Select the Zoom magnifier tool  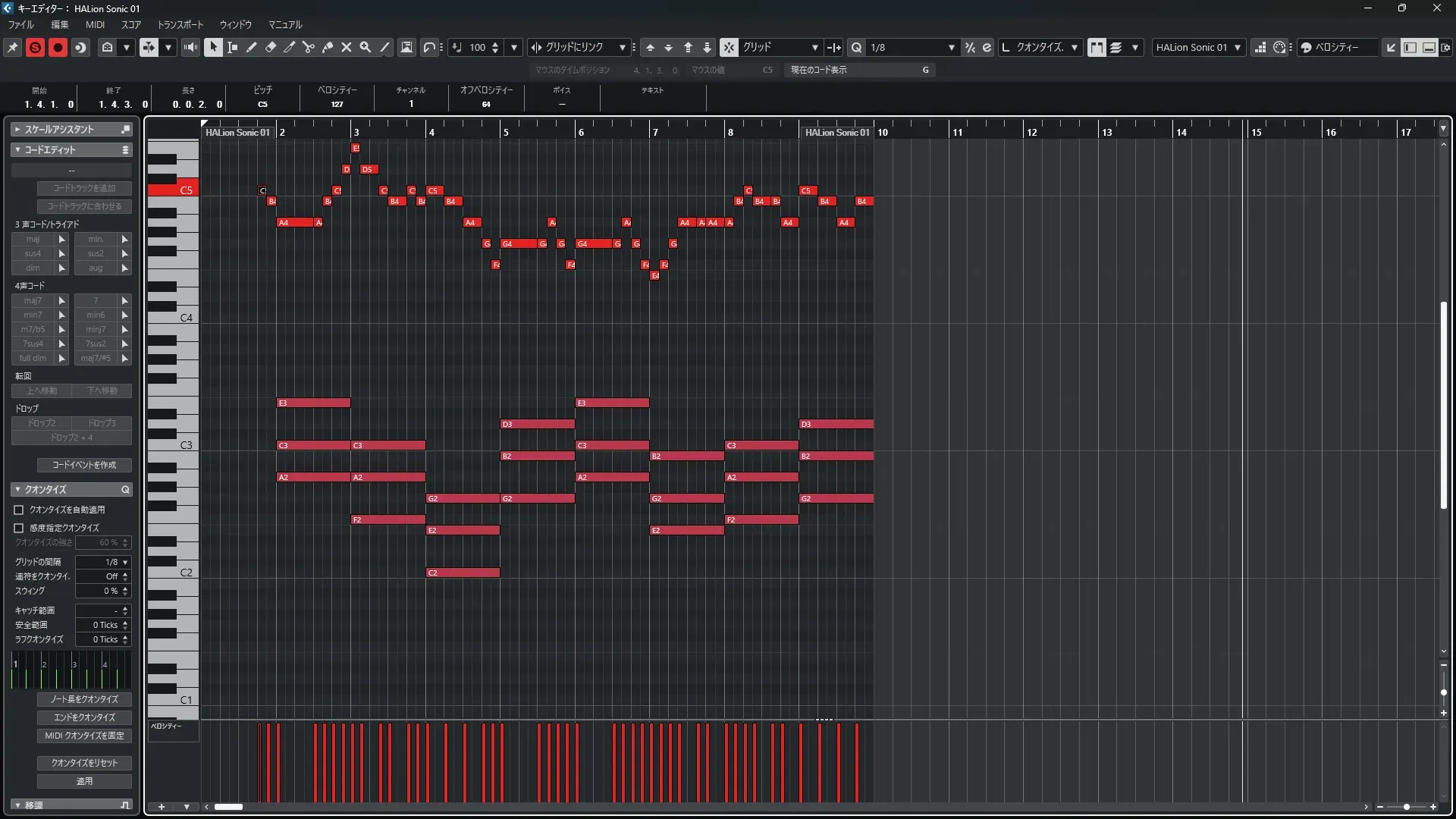366,47
